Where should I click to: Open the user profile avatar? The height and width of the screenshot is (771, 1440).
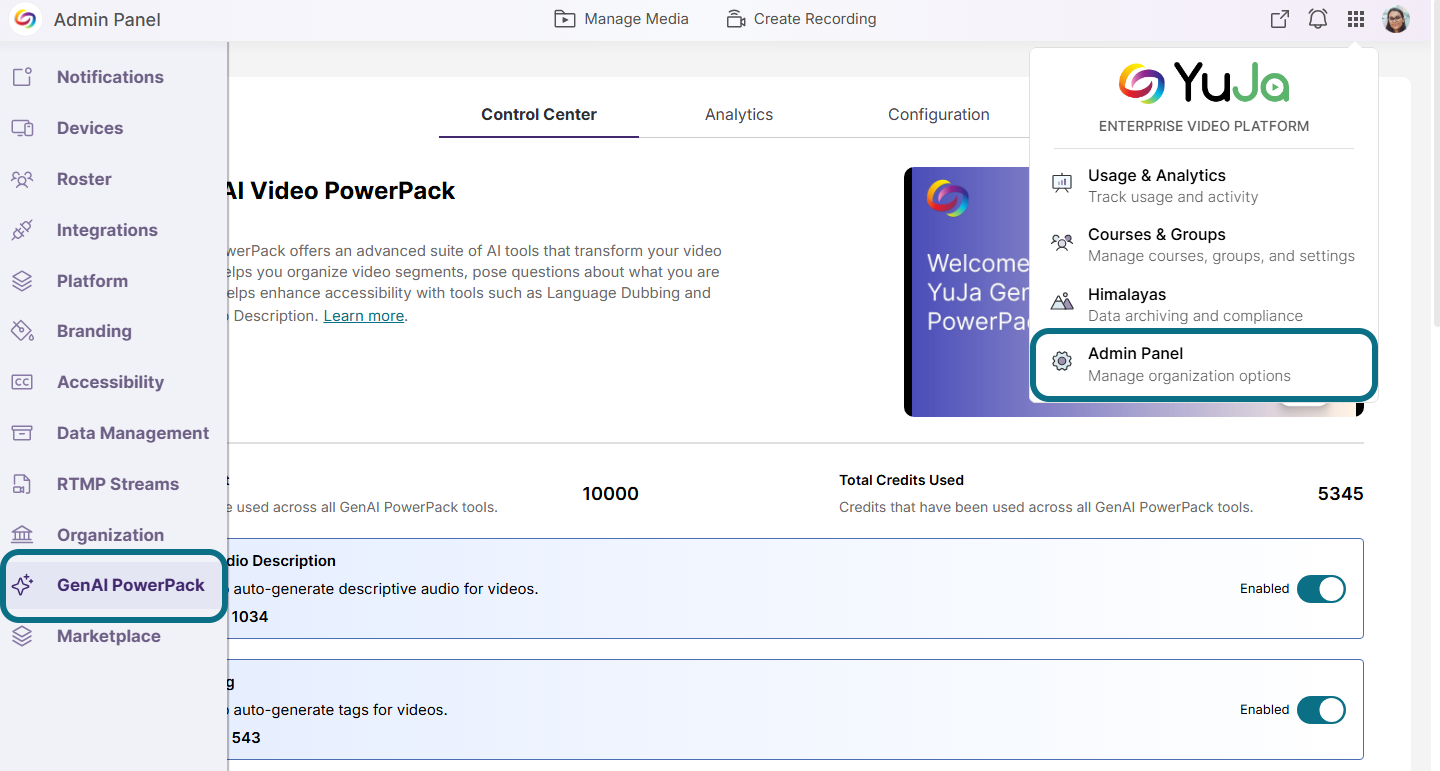pos(1396,19)
